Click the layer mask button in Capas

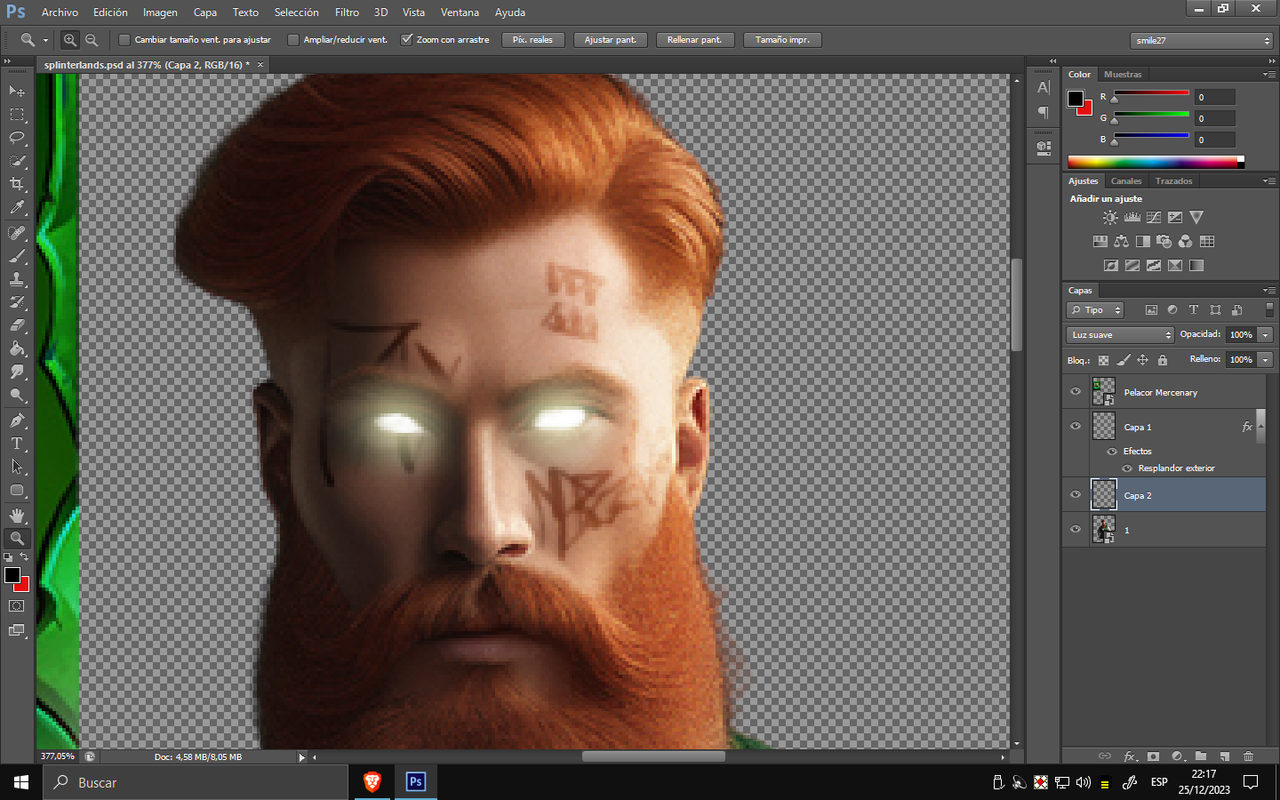pos(1153,757)
